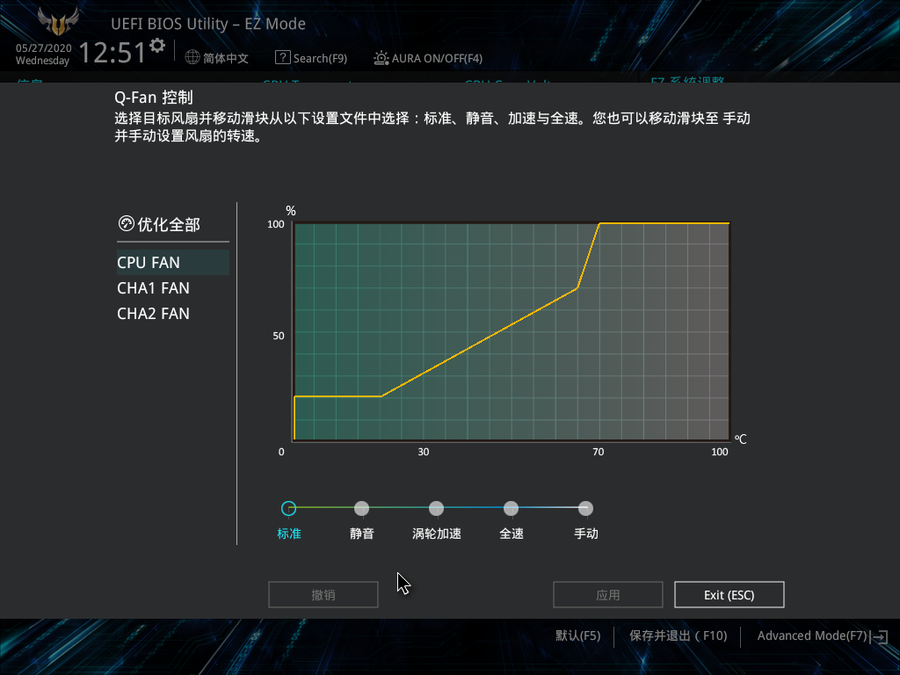The image size is (900, 675).
Task: Click the Search question mark icon
Action: tap(282, 58)
